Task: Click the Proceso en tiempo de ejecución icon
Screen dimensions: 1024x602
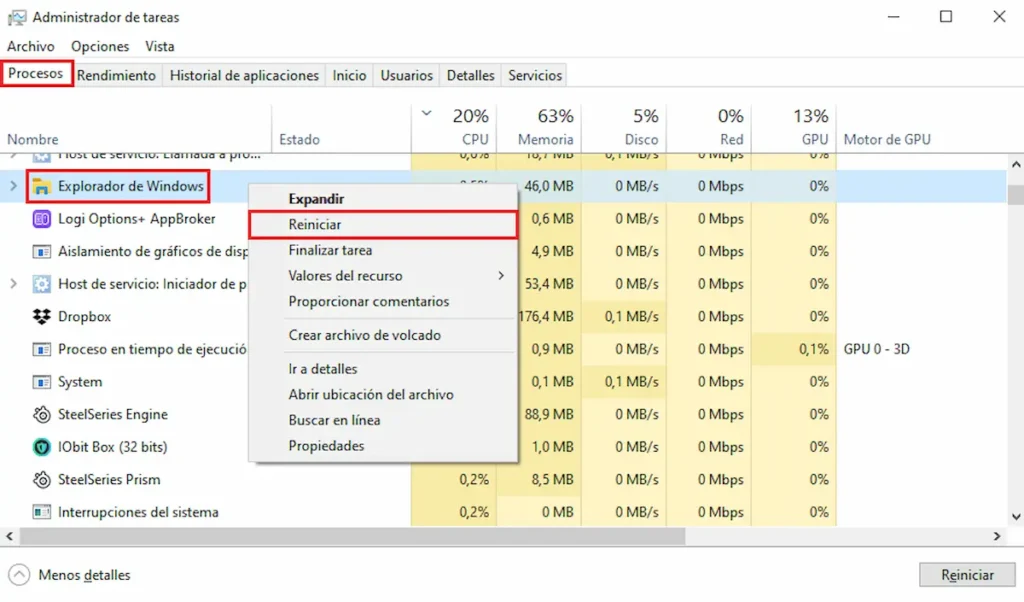Action: click(42, 349)
